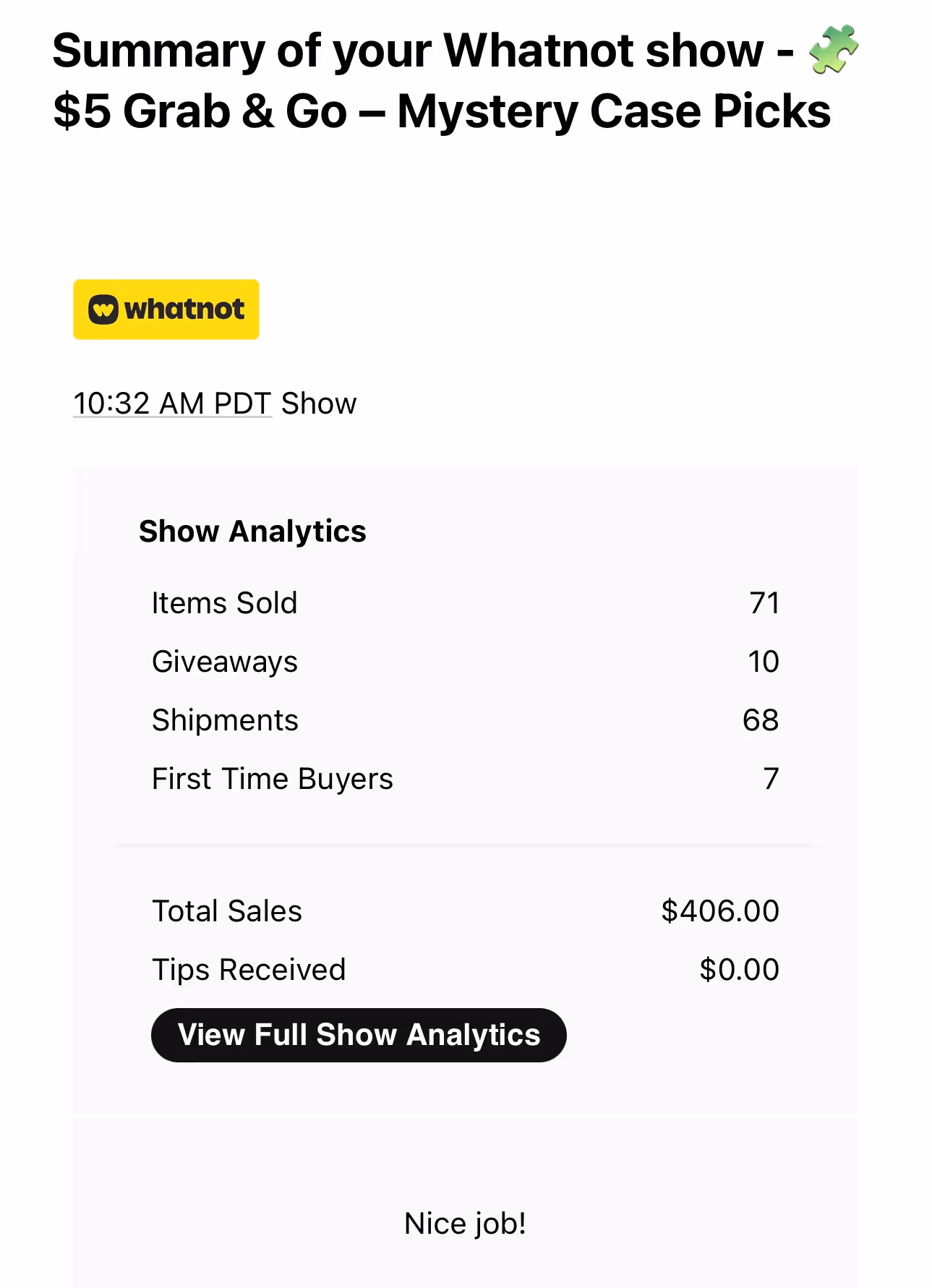Click the Giveaways count 10
Viewport: 932px width, 1288px height.
click(x=764, y=662)
